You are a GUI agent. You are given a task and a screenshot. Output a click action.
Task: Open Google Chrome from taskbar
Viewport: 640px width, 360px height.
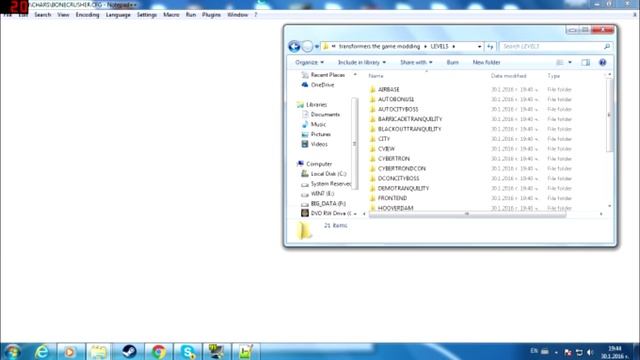pyautogui.click(x=158, y=352)
